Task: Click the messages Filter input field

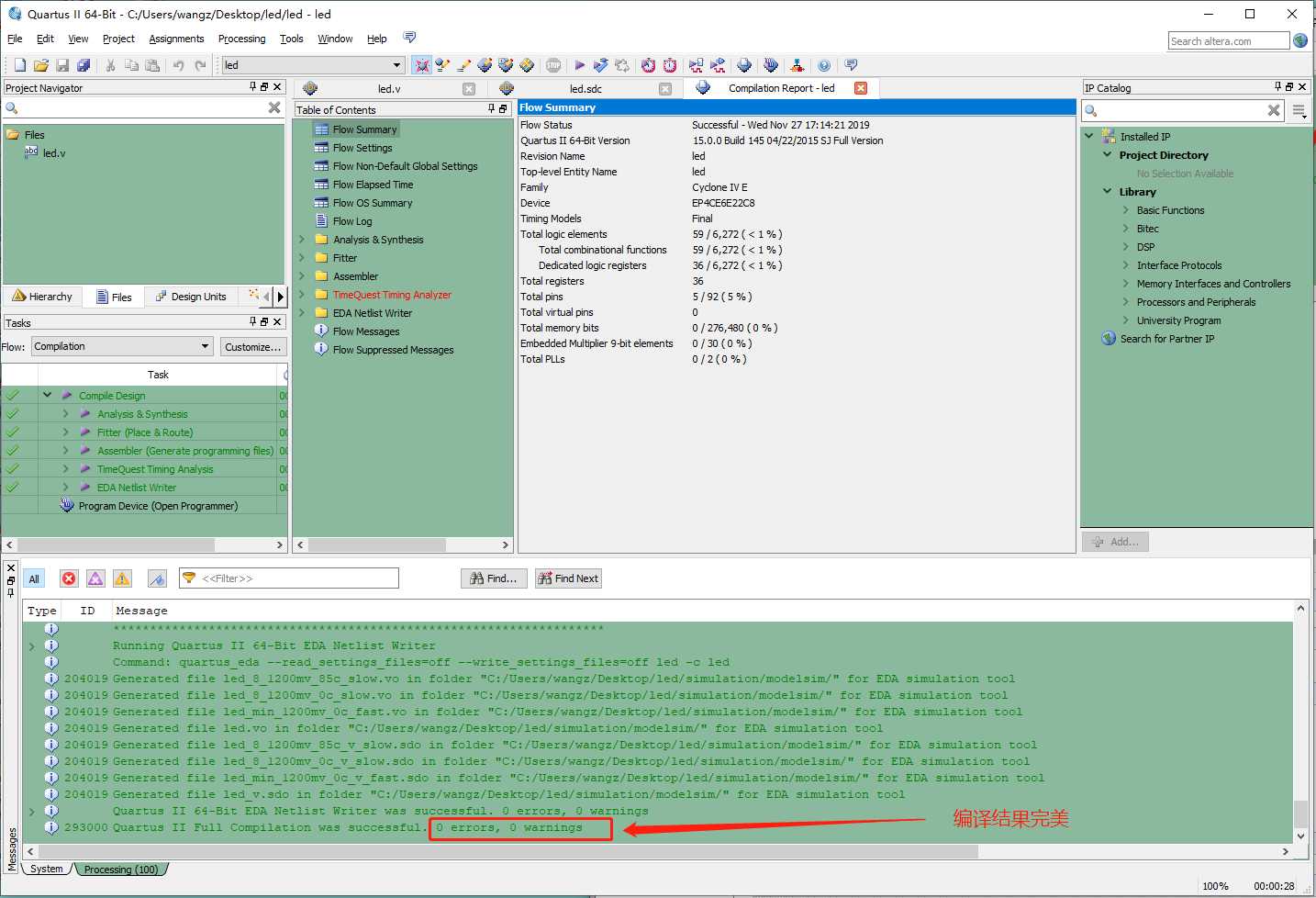Action: pyautogui.click(x=289, y=578)
